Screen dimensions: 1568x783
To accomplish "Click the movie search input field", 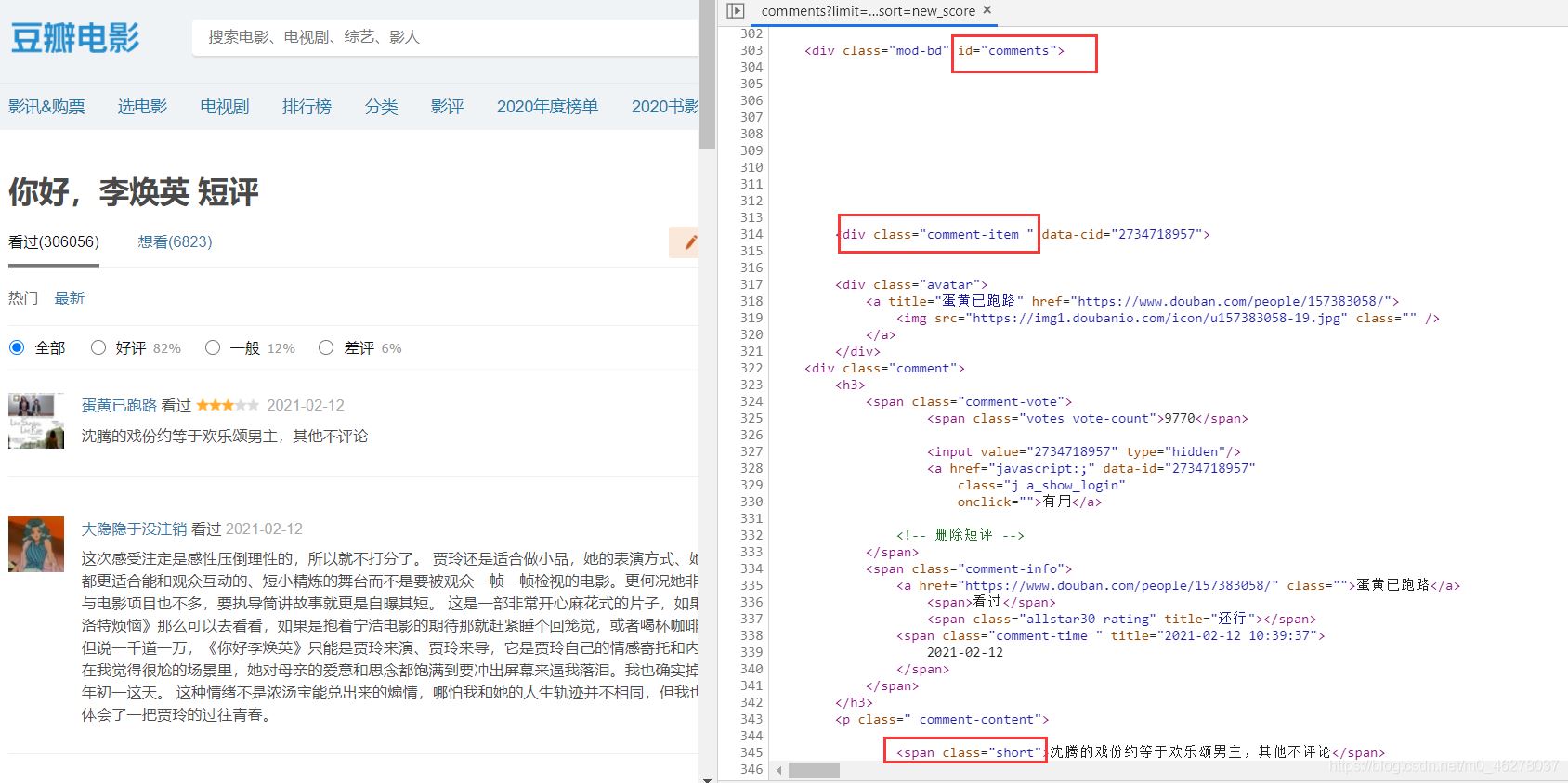I will (x=446, y=37).
